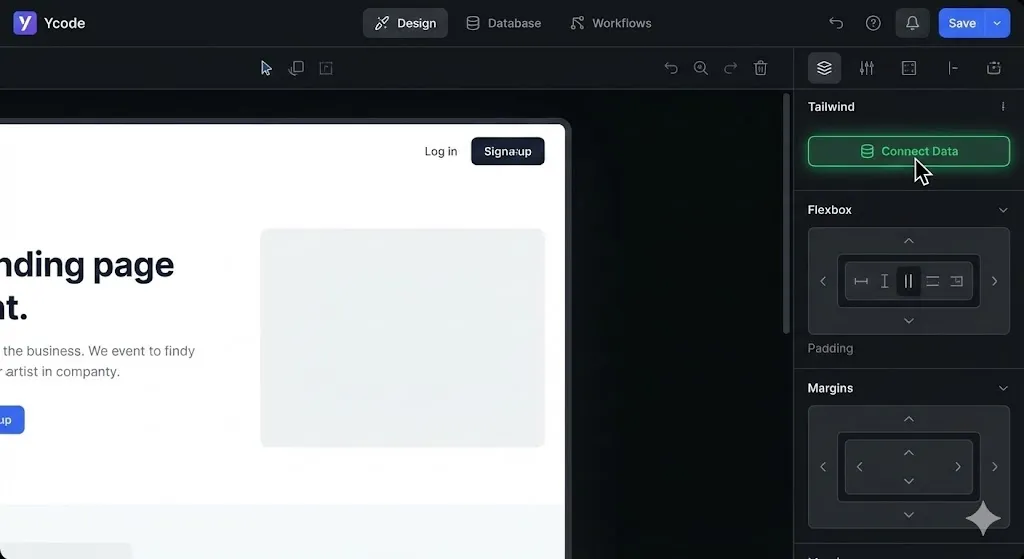Viewport: 1024px width, 559px height.
Task: Open the help question mark icon
Action: pyautogui.click(x=873, y=23)
